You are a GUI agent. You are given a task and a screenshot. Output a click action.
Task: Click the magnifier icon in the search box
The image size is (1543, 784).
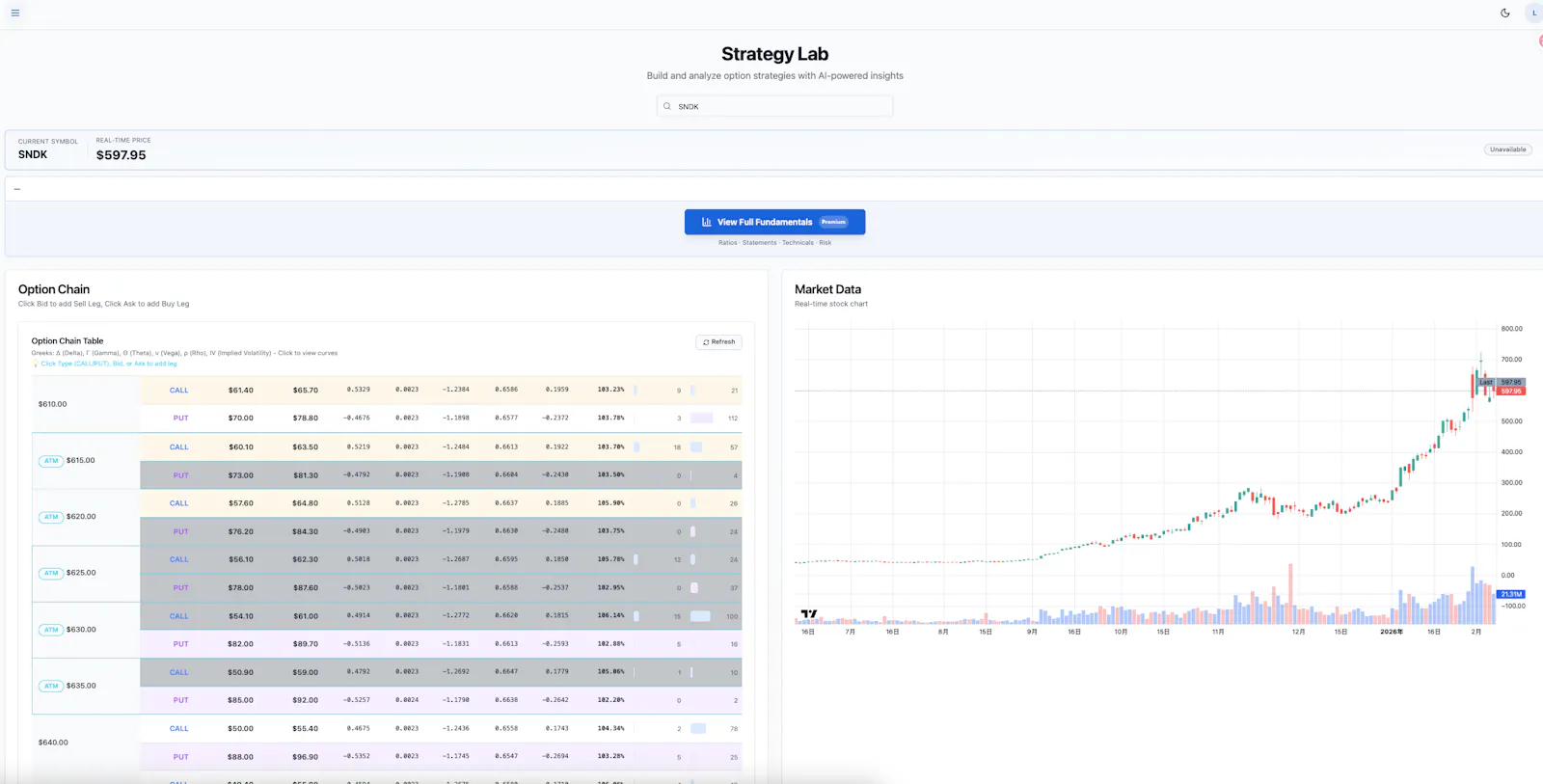tap(666, 106)
